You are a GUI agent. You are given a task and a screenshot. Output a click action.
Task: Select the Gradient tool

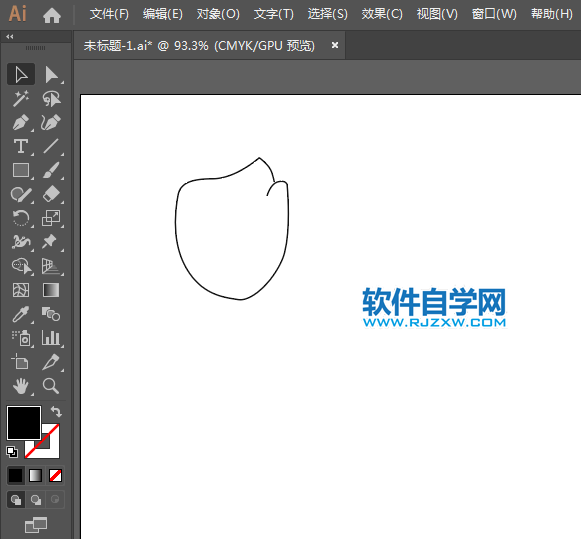pos(51,290)
